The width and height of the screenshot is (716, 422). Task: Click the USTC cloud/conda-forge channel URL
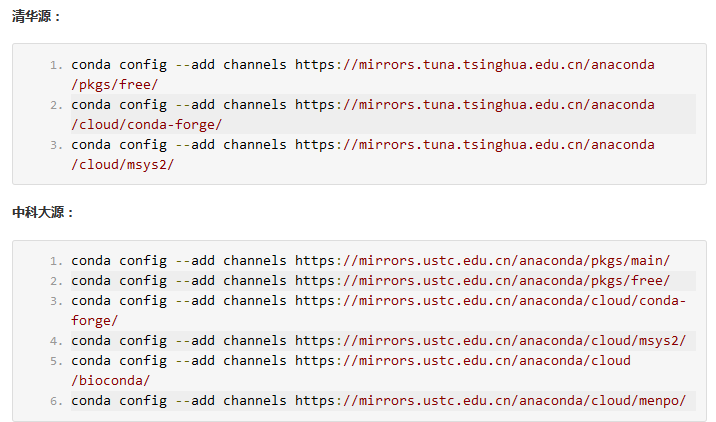coord(490,301)
